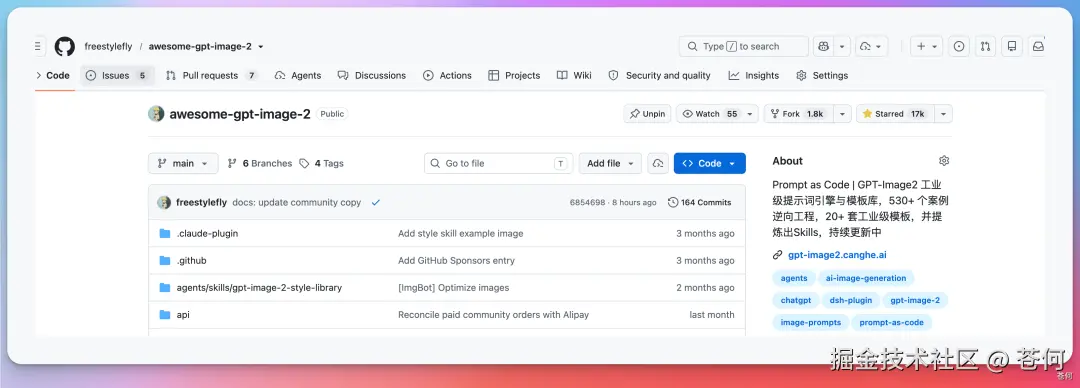Select the chatgpt topic tag
This screenshot has height=388, width=1080.
(796, 300)
